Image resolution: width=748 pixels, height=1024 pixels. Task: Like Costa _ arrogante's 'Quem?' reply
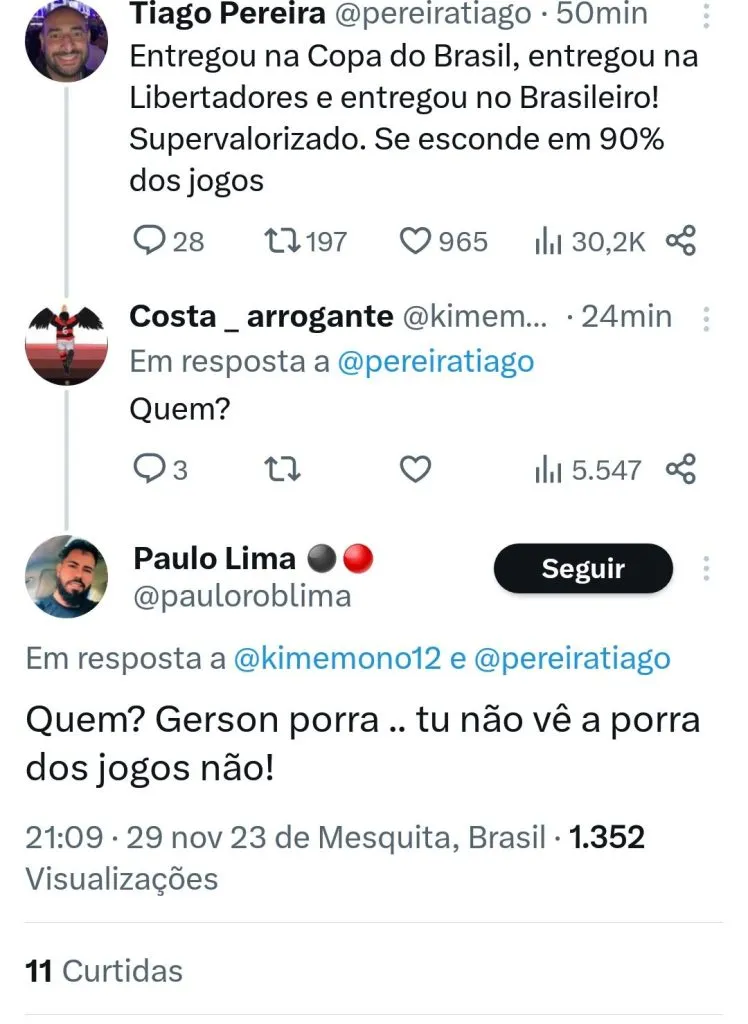pyautogui.click(x=416, y=469)
